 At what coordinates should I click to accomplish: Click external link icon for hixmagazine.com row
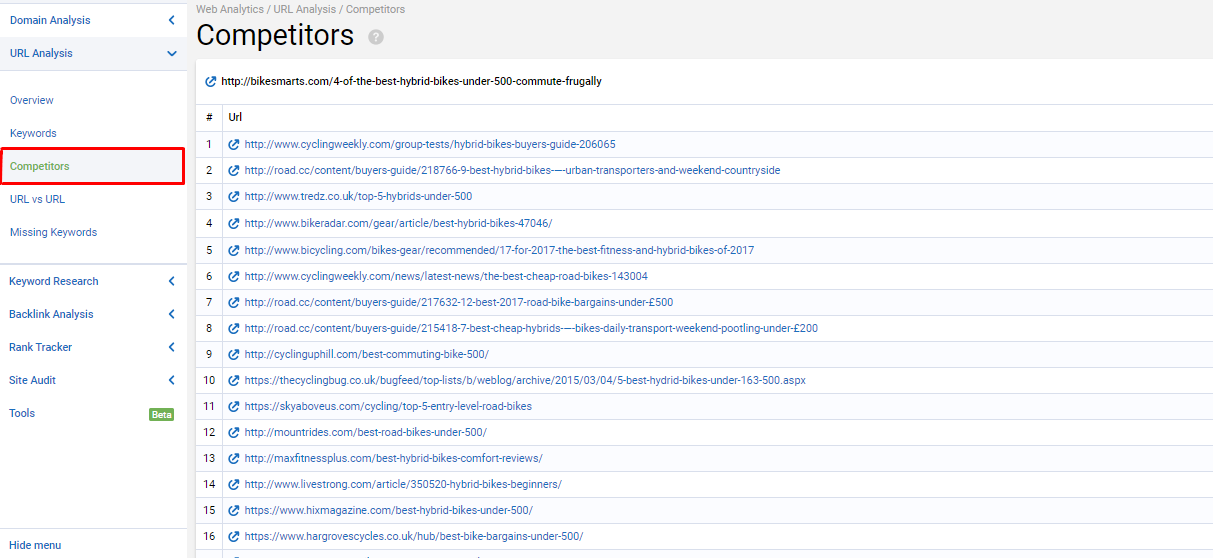[x=234, y=511]
